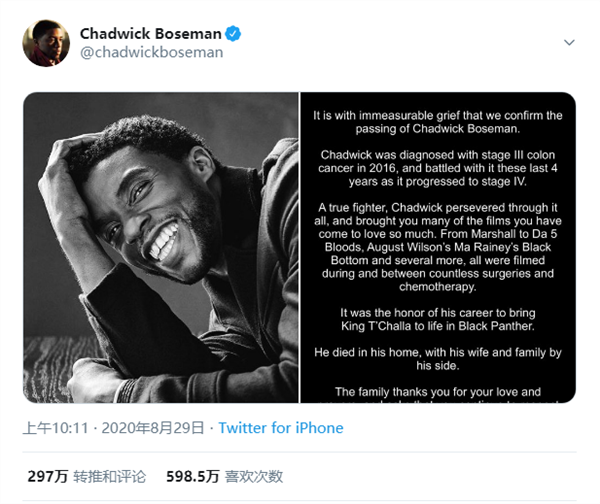The height and width of the screenshot is (504, 600).
Task: Open the 转推和评论 list
Action: 112,476
